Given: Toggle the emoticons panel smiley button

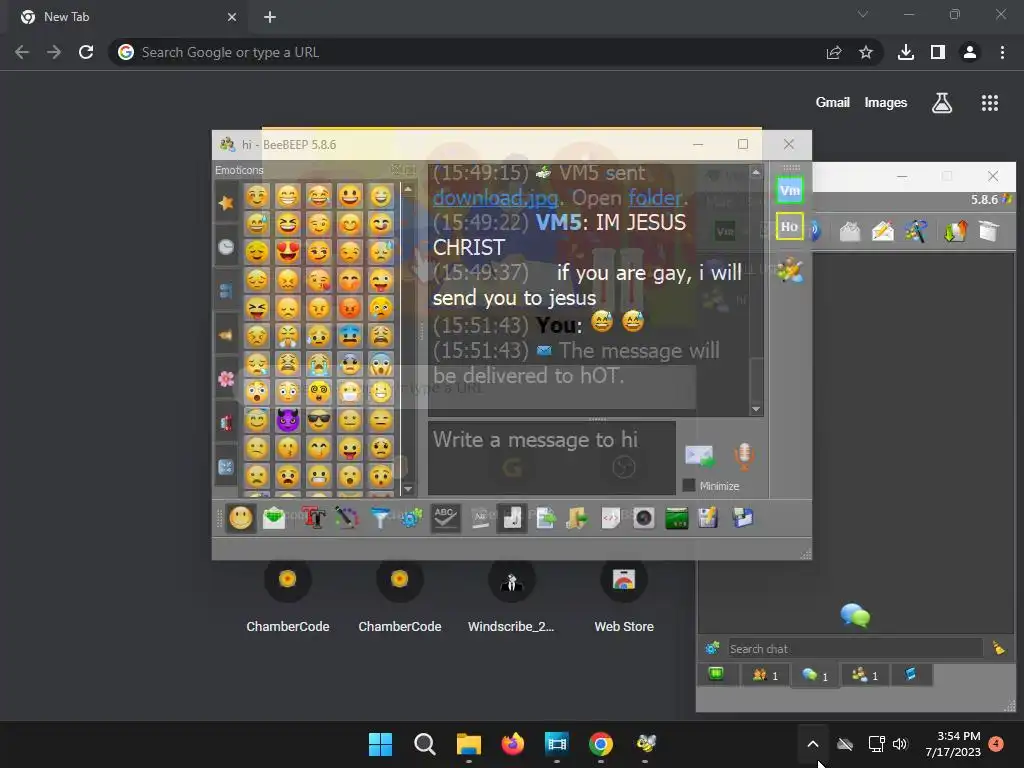Looking at the screenshot, I should (241, 519).
